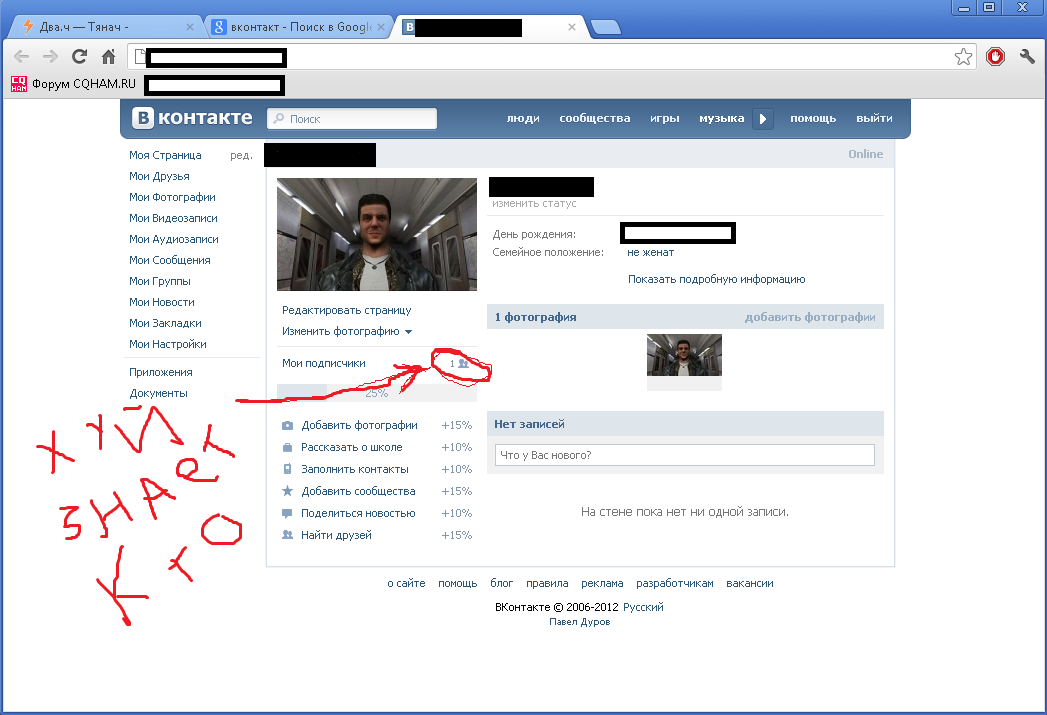
Task: Click Показать подробную информацию
Action: coord(716,279)
